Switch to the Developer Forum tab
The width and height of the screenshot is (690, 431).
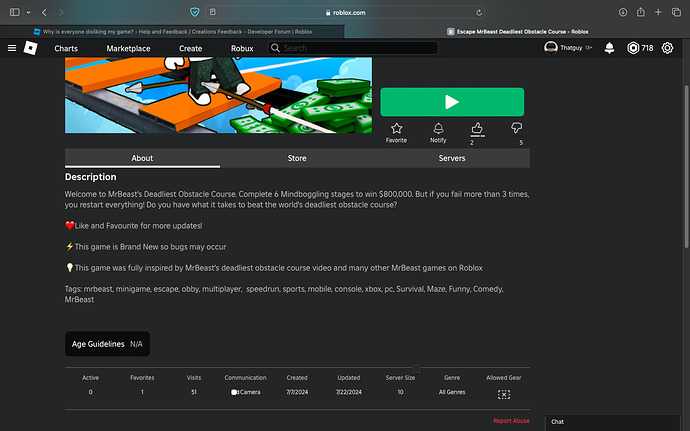[x=172, y=32]
